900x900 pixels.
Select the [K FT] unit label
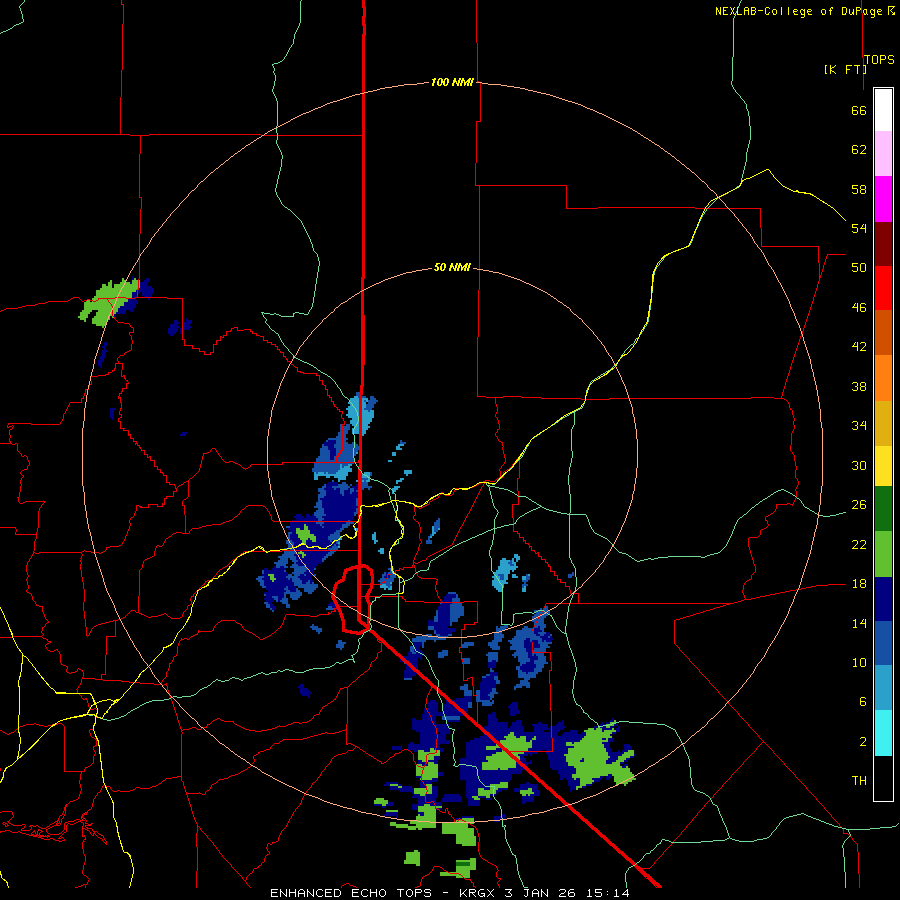tap(845, 69)
